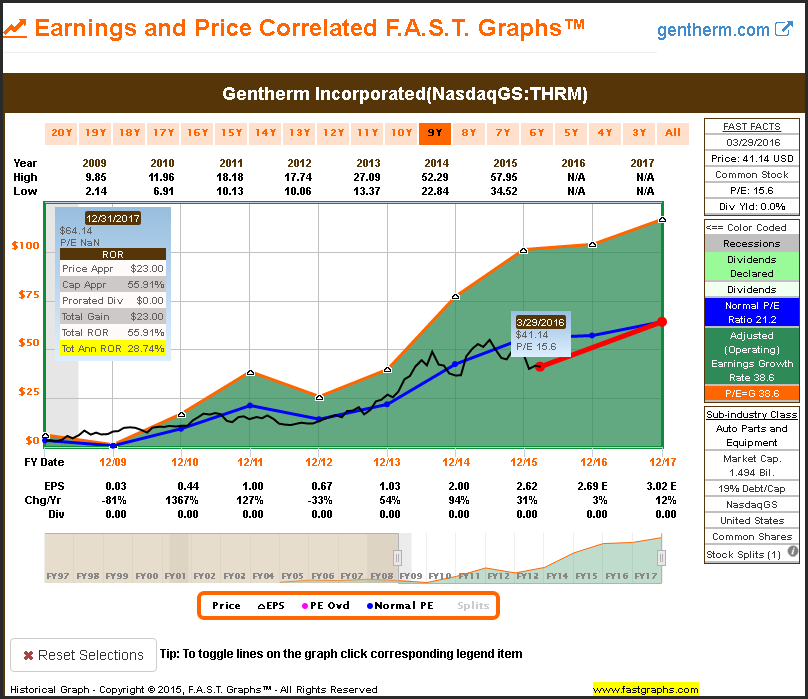Viewport: 808px width, 699px height.
Task: Click the F.A.S.T. Graphs chart logo icon
Action: [14, 29]
